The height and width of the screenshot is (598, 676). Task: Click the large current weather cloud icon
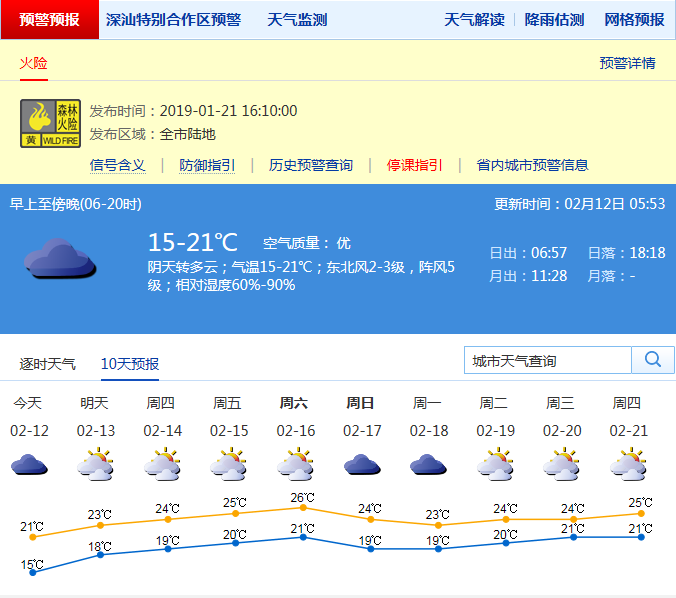point(59,259)
